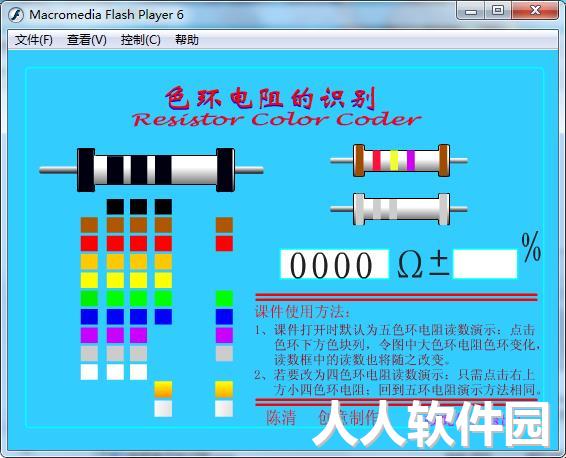The width and height of the screenshot is (566, 458).
Task: Click the Flash Player icon in title bar
Action: pos(16,15)
